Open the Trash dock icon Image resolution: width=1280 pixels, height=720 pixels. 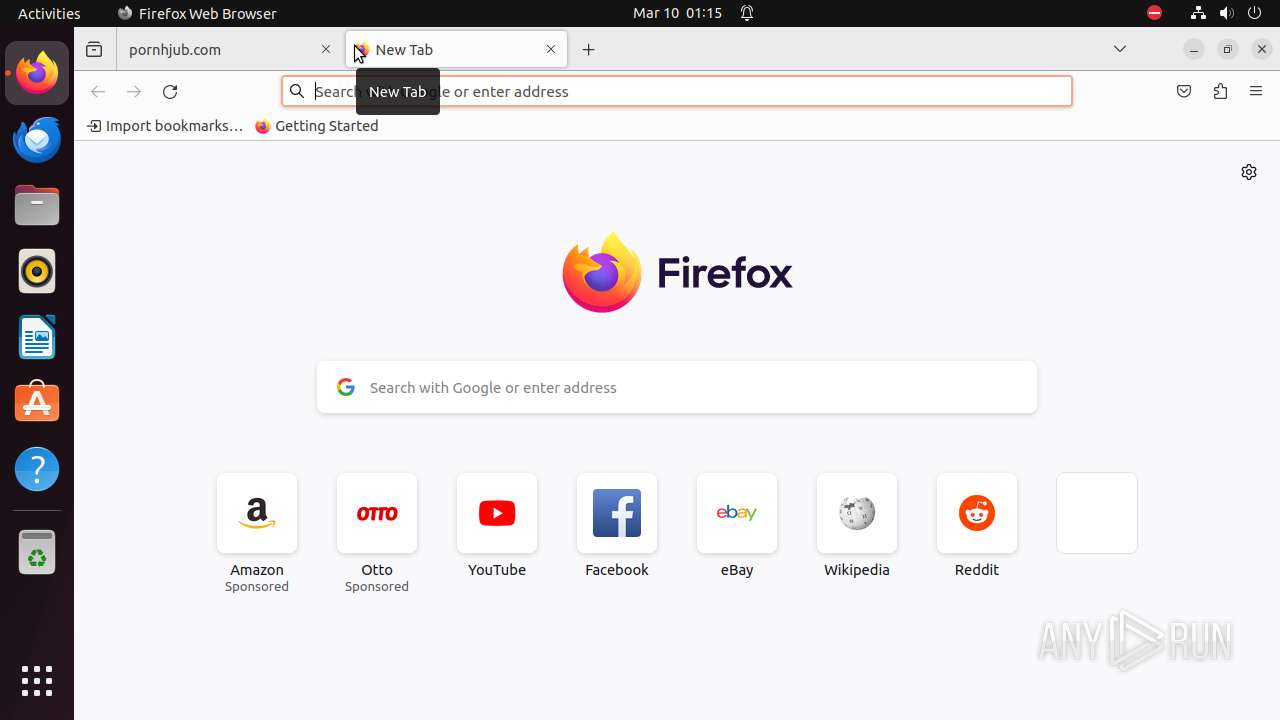[37, 552]
